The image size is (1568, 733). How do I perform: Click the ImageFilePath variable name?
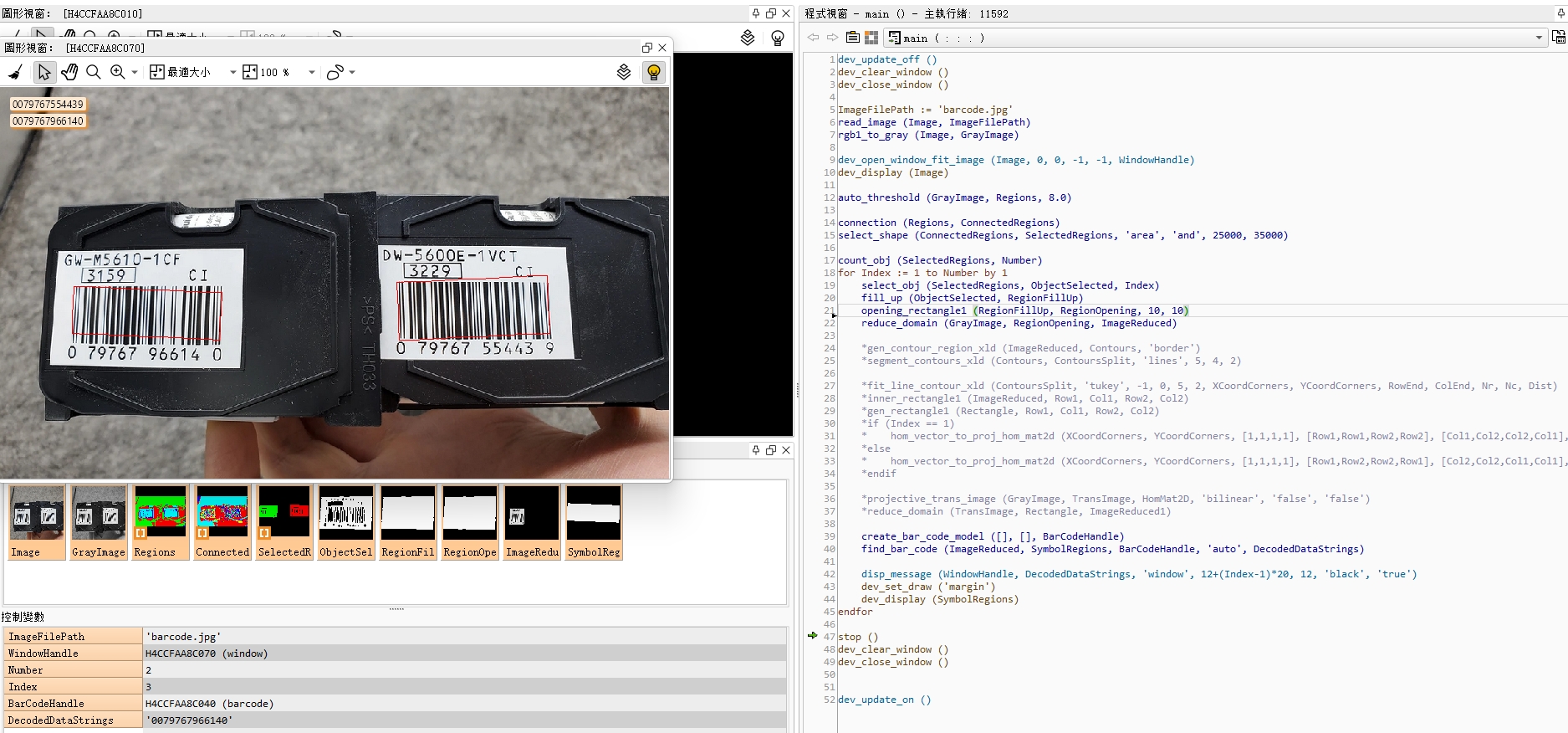tap(73, 636)
